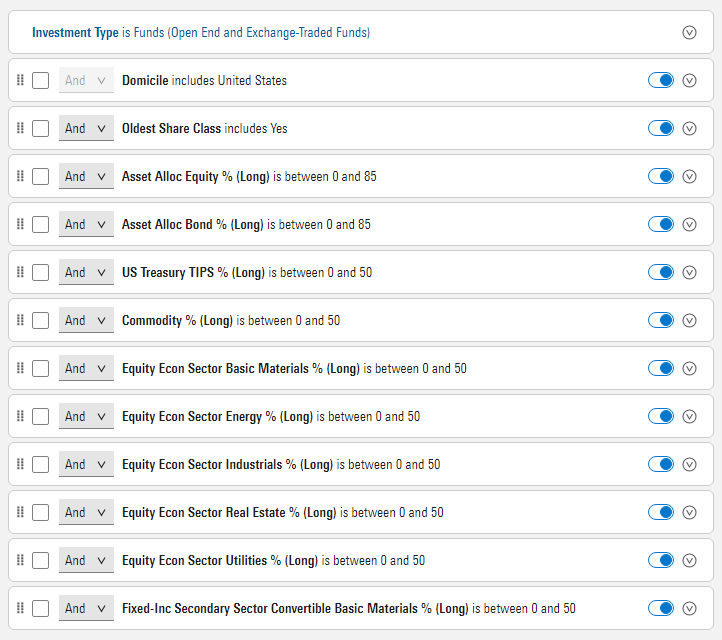Click the drag handle for Domicile row
This screenshot has height=640, width=722.
click(x=20, y=80)
